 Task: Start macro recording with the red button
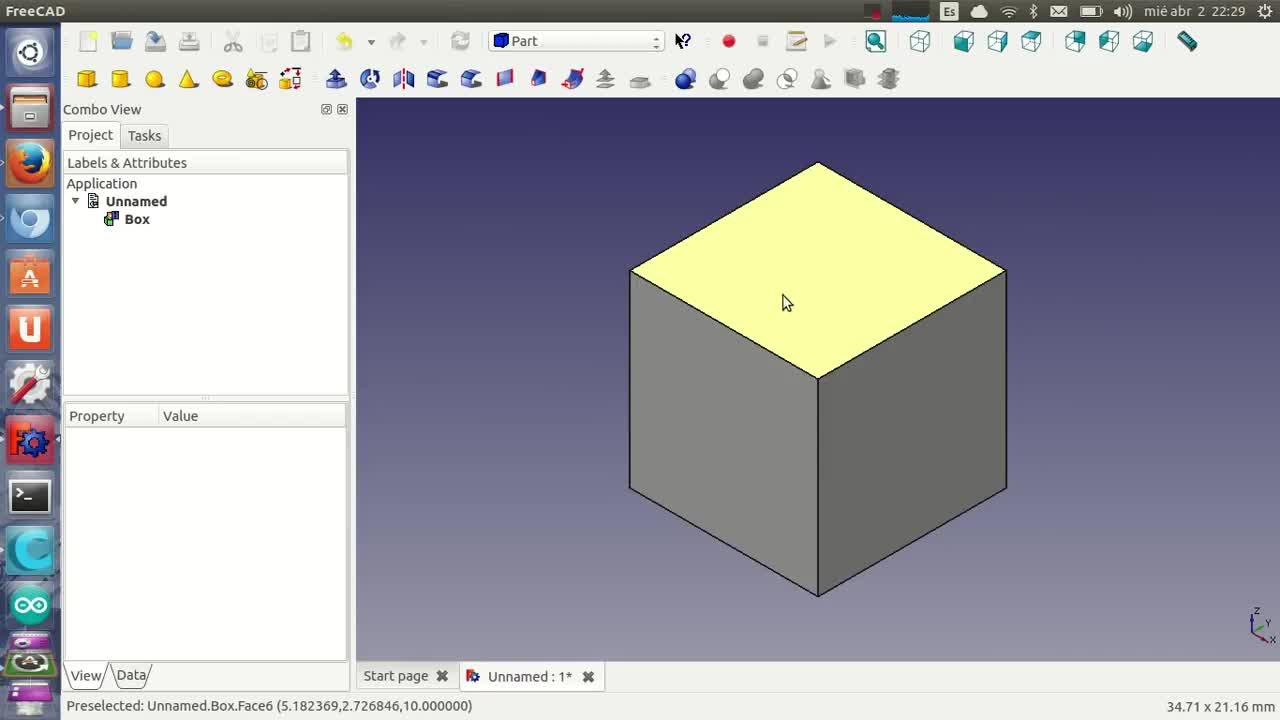729,41
